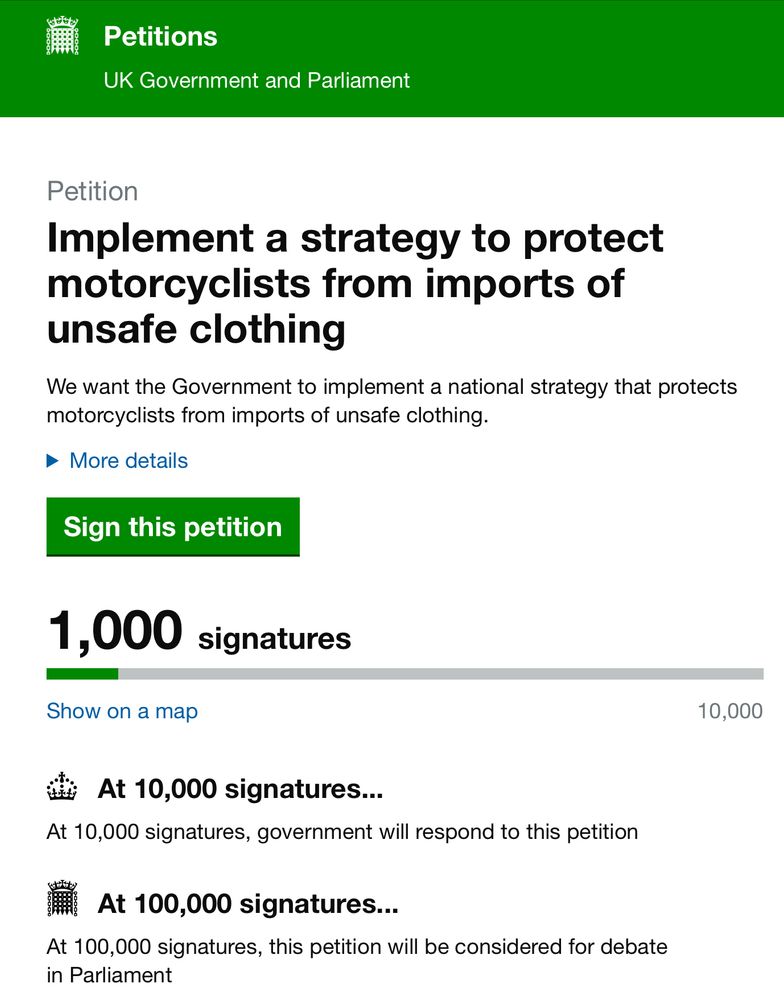Click the crown icon beside 10,000 signatures
Viewport: 784px width, 1000px height.
(x=62, y=788)
